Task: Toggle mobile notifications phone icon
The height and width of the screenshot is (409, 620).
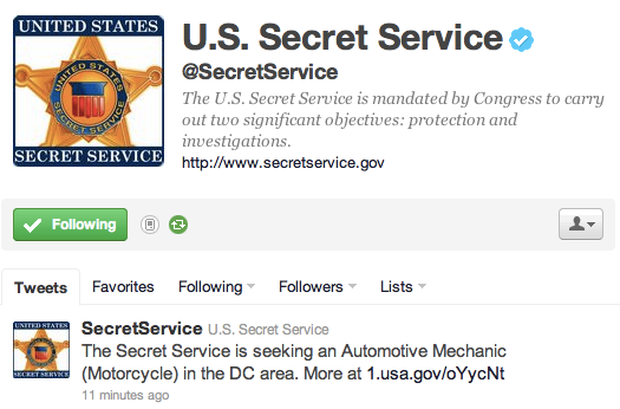Action: pos(150,225)
